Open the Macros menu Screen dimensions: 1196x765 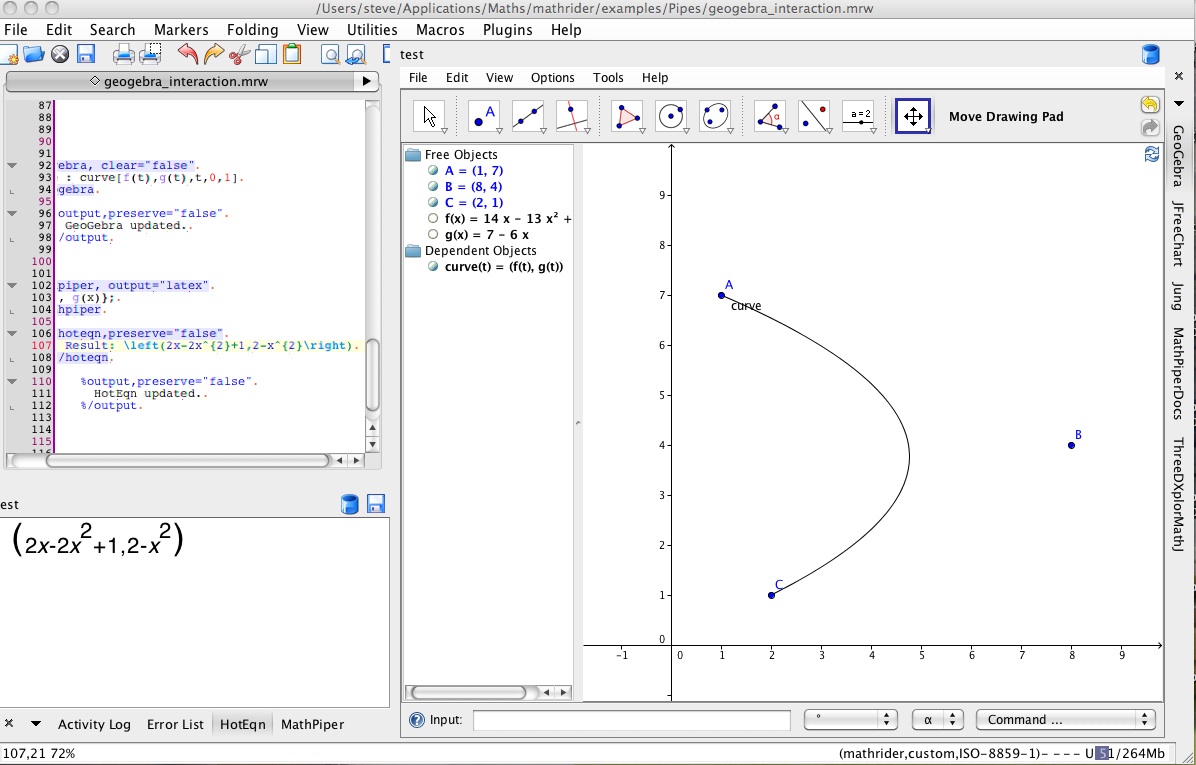pos(440,30)
